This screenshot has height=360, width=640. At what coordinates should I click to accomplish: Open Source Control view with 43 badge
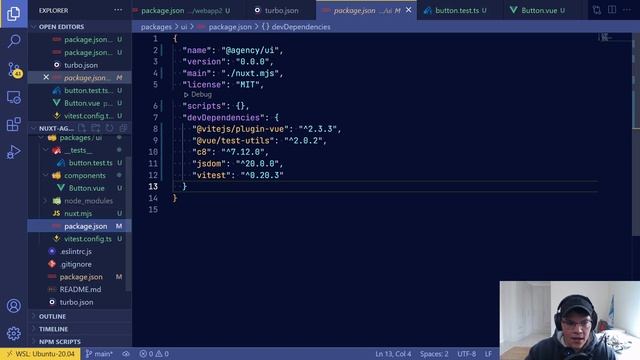click(x=13, y=70)
